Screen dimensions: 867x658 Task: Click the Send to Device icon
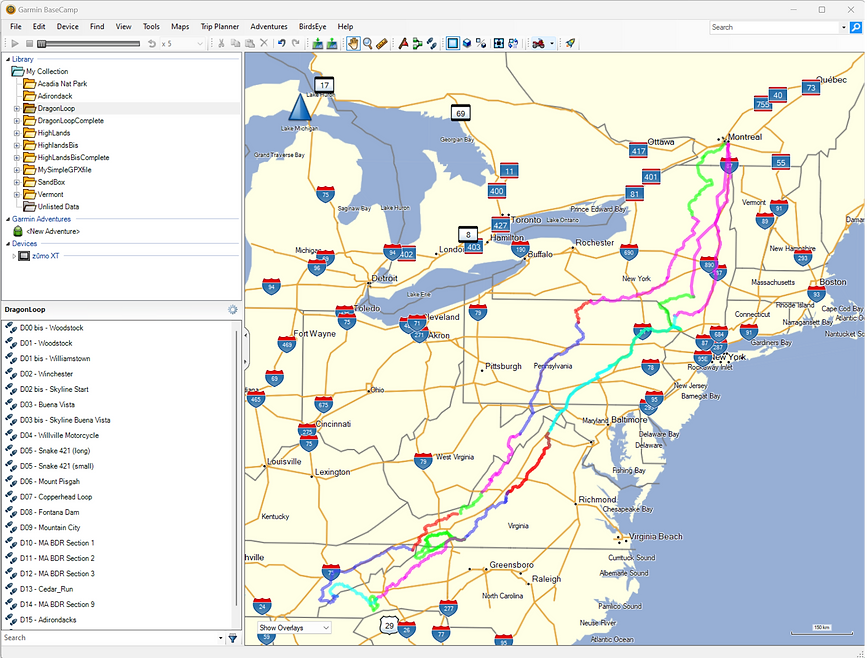pos(317,43)
